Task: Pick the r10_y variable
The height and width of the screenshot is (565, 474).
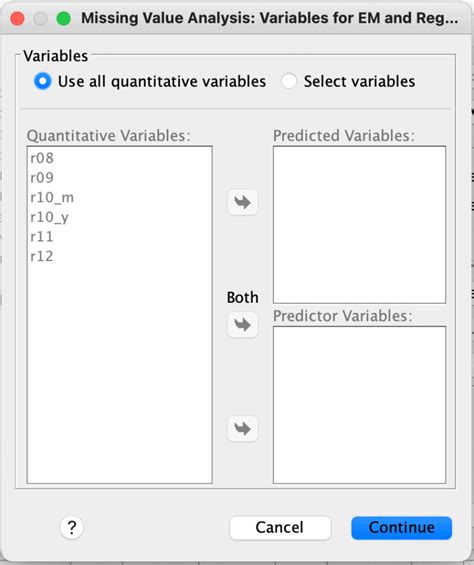Action: pyautogui.click(x=49, y=217)
